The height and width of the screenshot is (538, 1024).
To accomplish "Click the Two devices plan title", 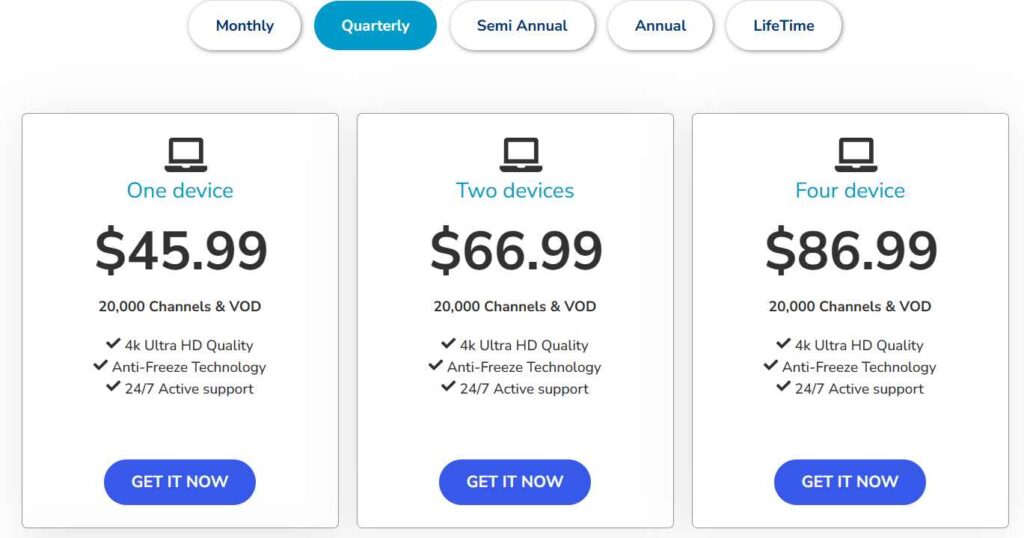I will coord(515,190).
